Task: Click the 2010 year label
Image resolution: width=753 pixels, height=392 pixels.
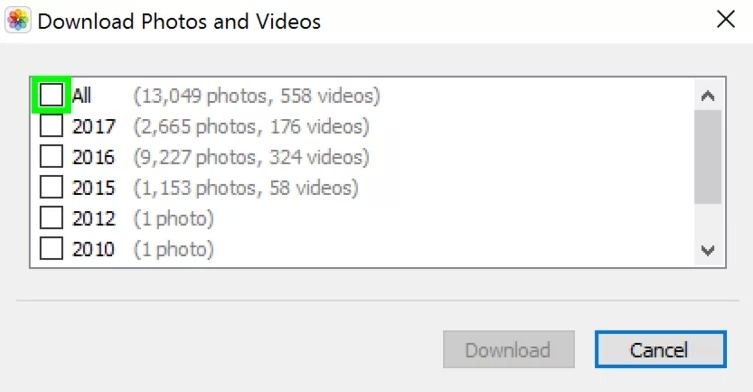Action: [x=94, y=250]
